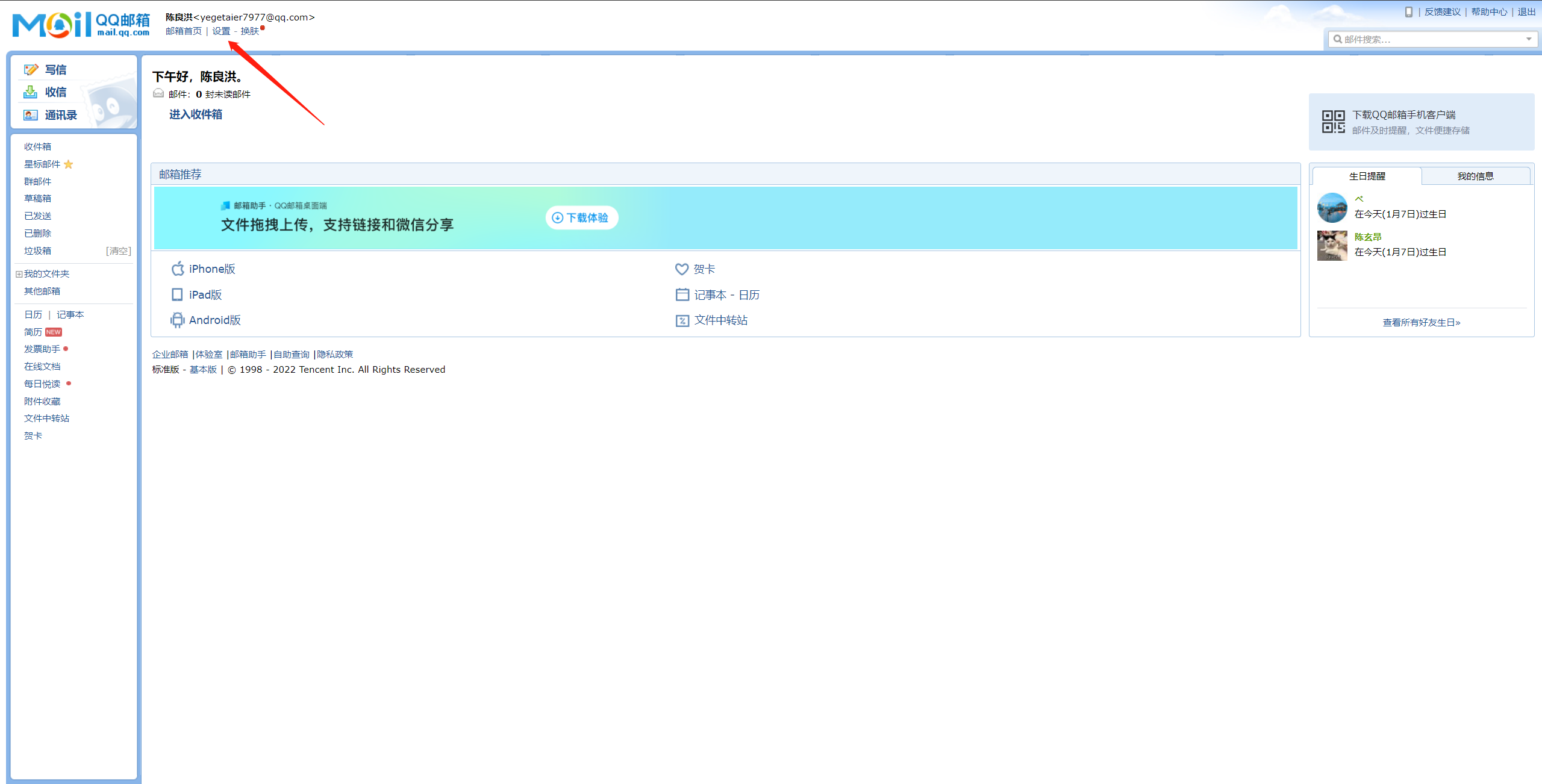Click the heart icon beside 贺卡
Image resolution: width=1542 pixels, height=784 pixels.
tap(681, 269)
